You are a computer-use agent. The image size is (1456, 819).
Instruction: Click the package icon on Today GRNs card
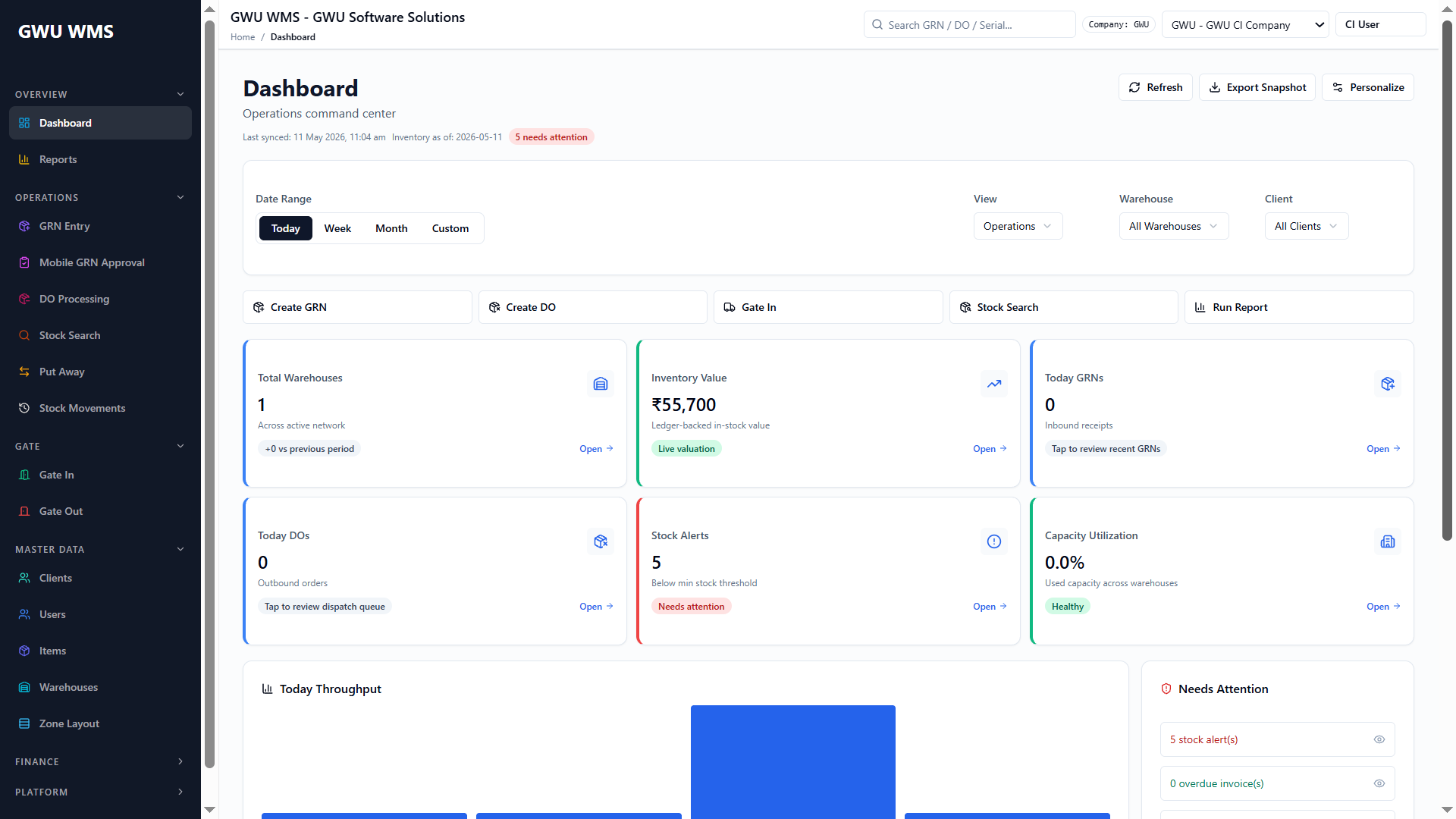1388,384
